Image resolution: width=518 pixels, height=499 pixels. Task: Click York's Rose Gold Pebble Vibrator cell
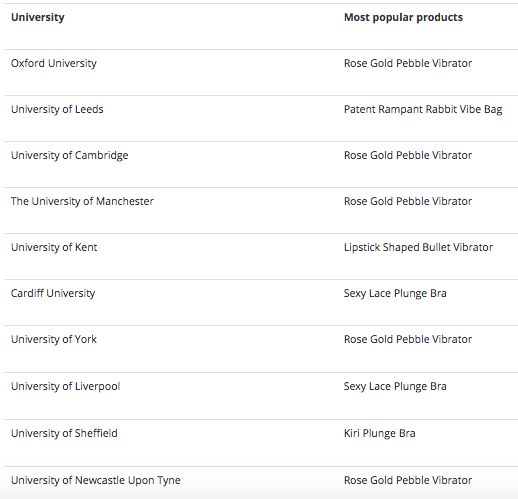[x=408, y=339]
